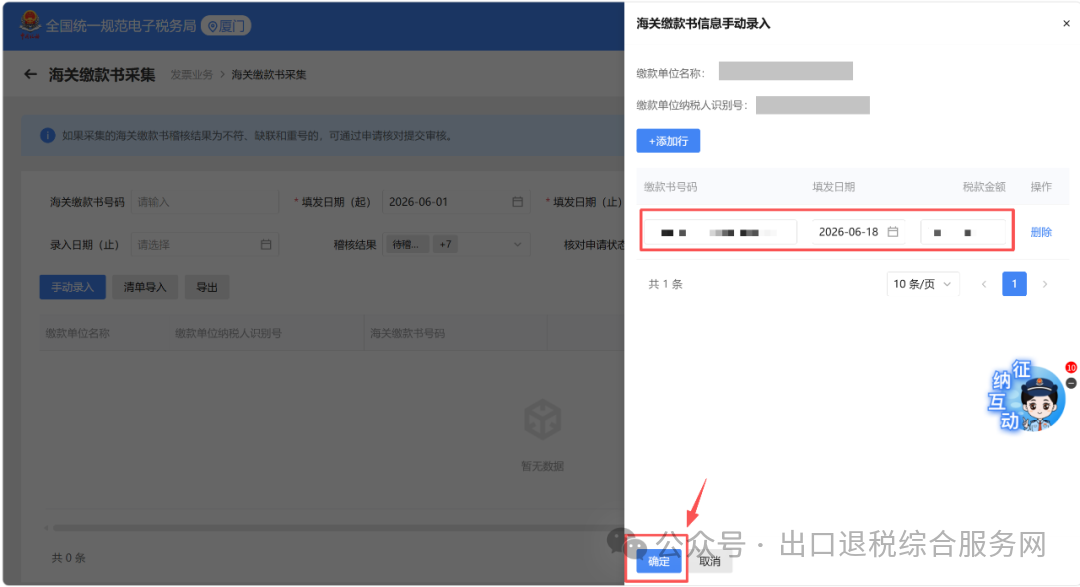The width and height of the screenshot is (1080, 587).
Task: Click the +添加行 button
Action: pyautogui.click(x=668, y=141)
